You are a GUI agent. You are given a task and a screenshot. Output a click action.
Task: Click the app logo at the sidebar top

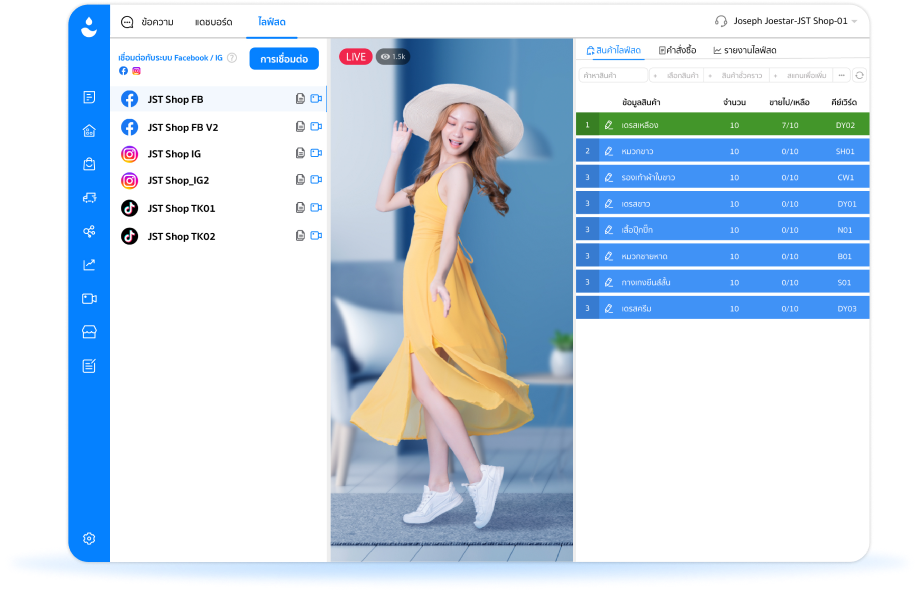coord(89,26)
